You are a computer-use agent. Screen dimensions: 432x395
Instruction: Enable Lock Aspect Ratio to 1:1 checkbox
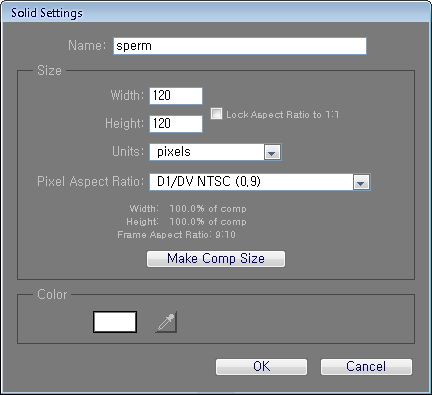pos(216,114)
